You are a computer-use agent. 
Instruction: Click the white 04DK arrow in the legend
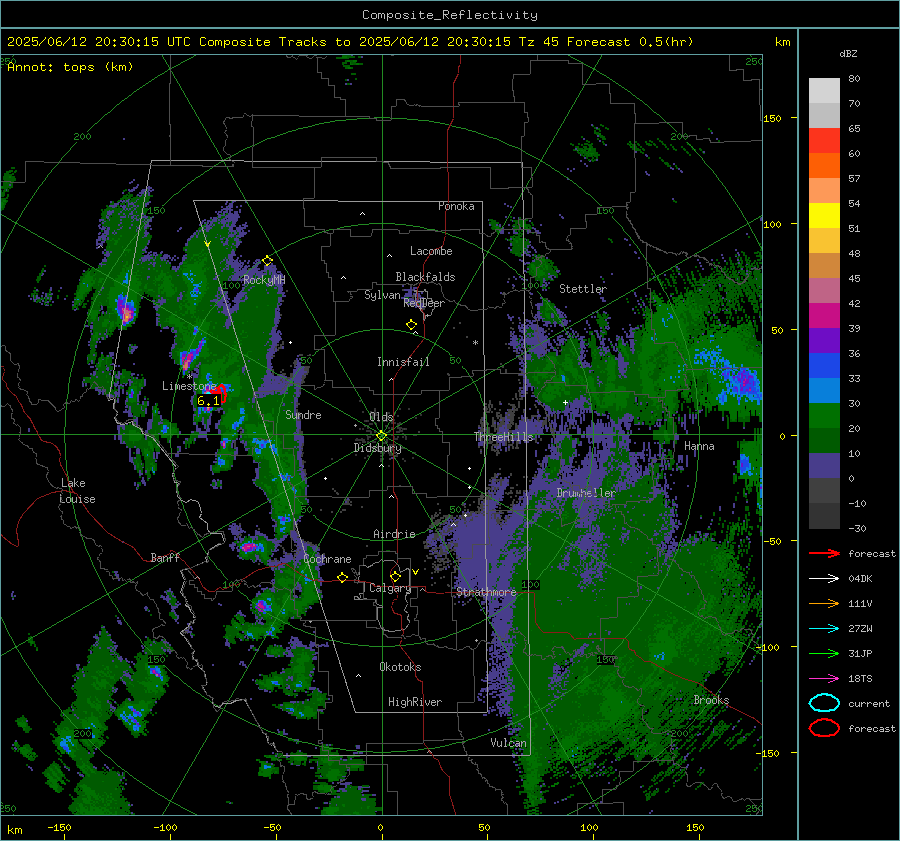(824, 578)
